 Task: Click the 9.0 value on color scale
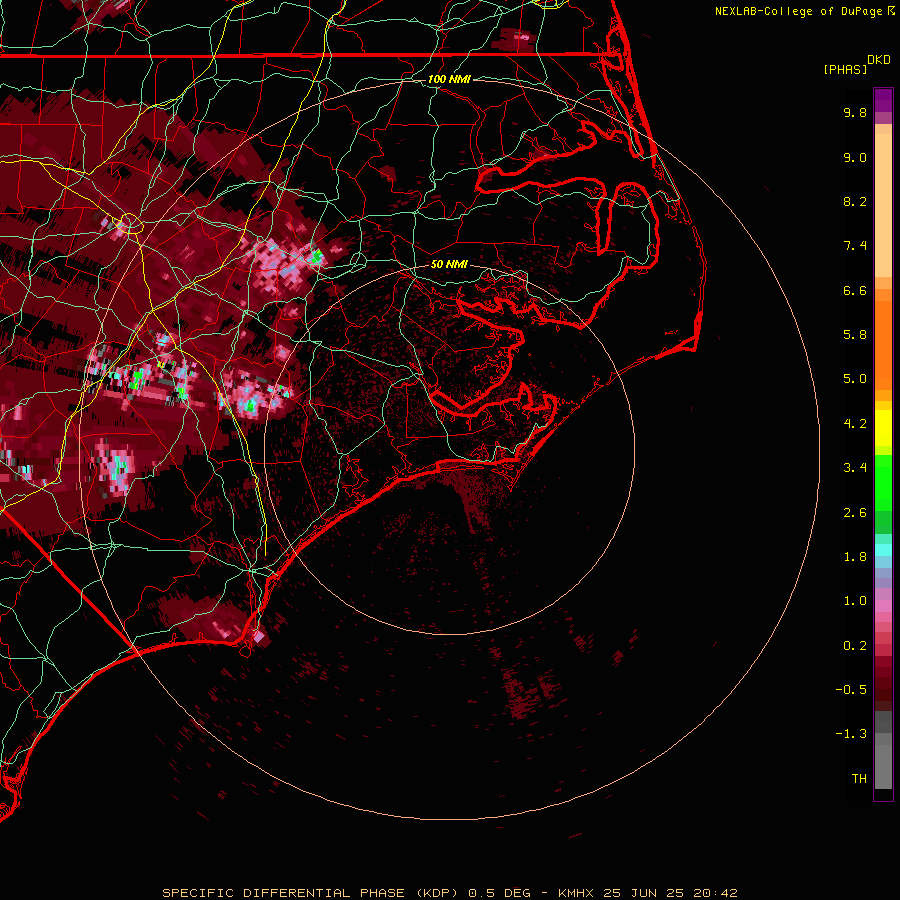(855, 157)
